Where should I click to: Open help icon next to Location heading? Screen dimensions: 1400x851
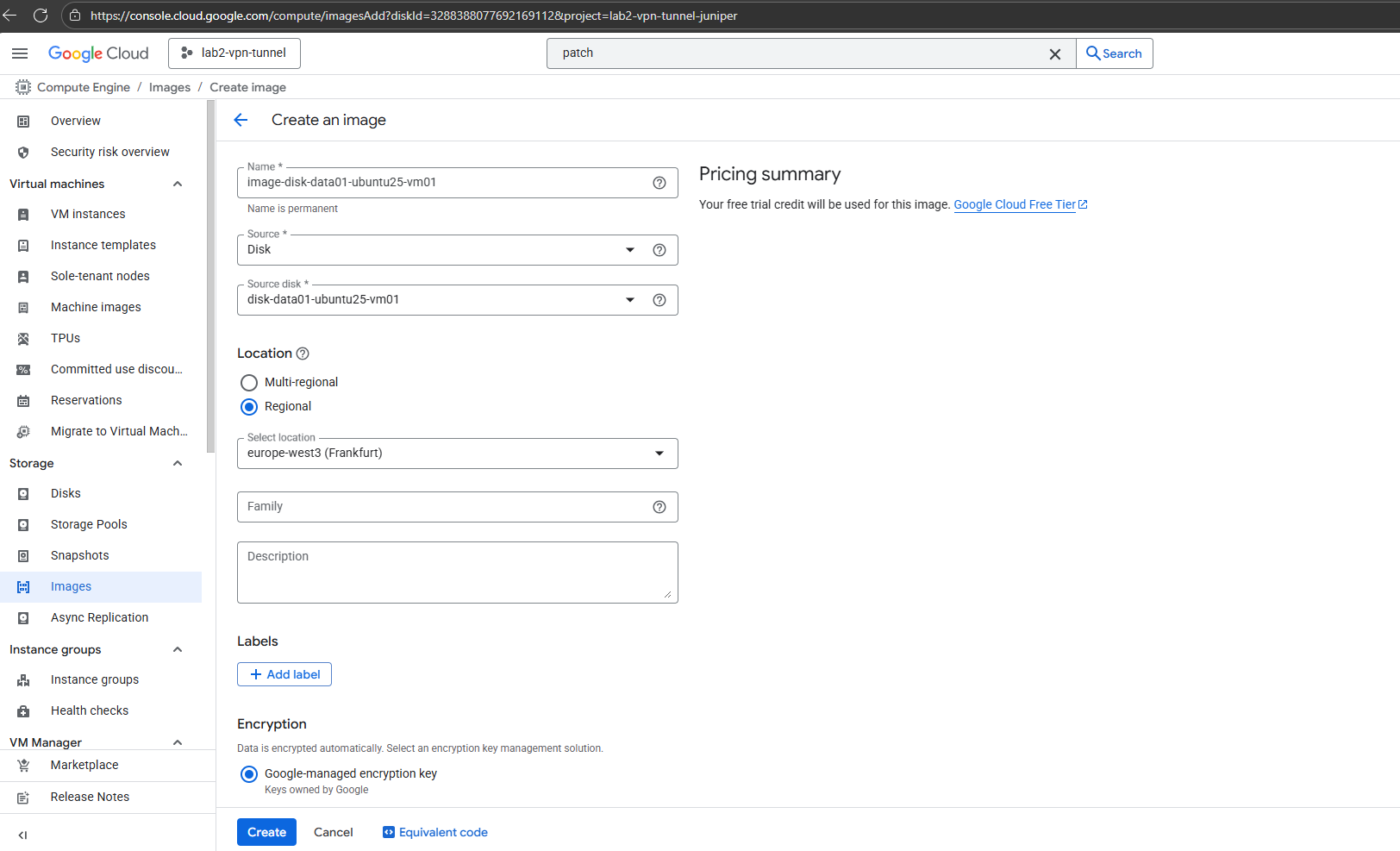pos(303,354)
